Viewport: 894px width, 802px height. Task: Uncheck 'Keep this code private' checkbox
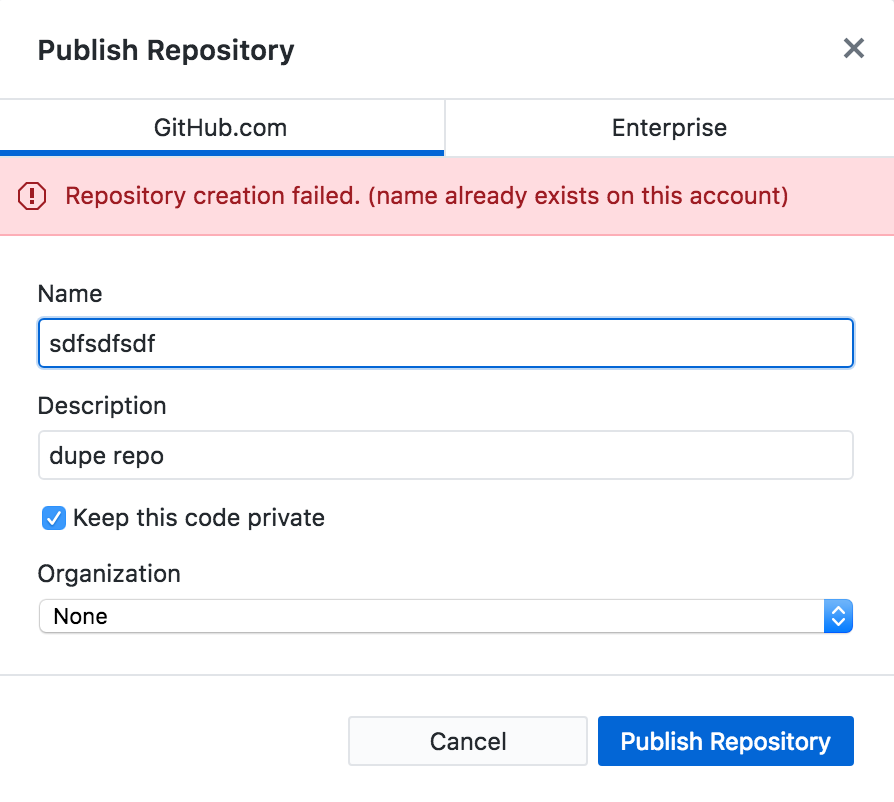(54, 518)
